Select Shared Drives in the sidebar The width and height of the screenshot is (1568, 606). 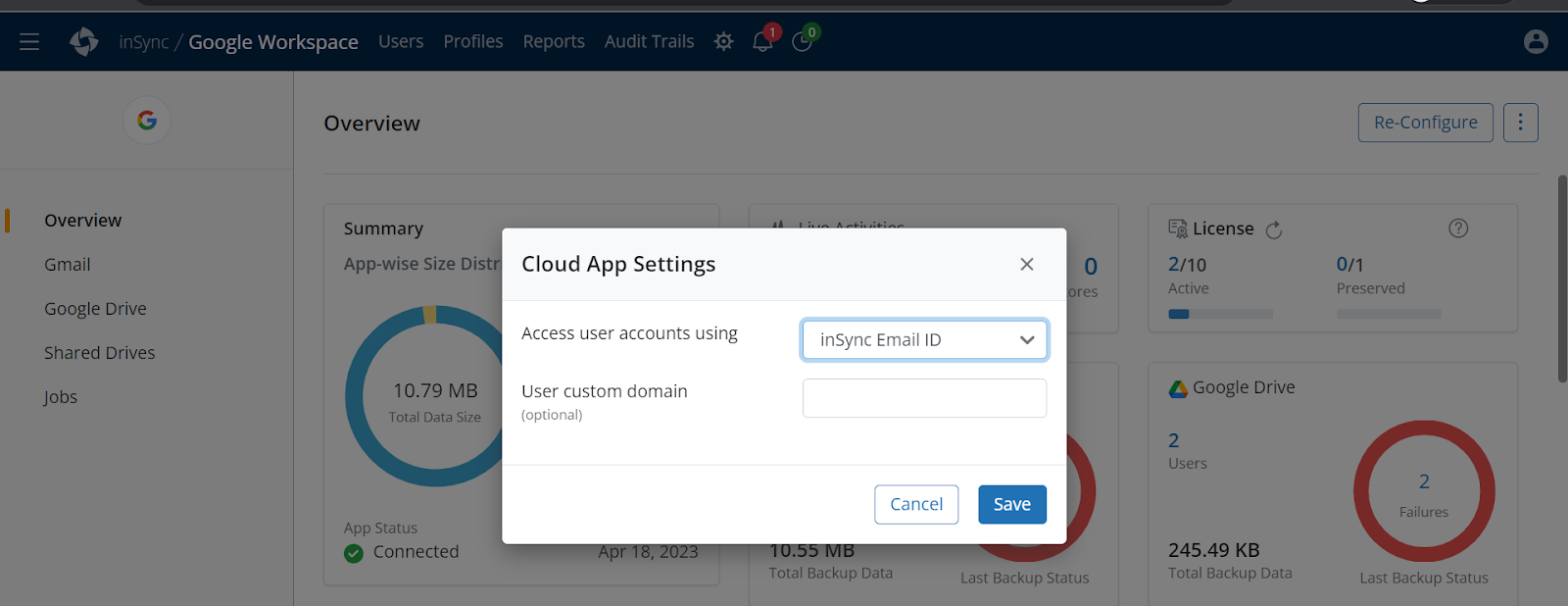[99, 353]
